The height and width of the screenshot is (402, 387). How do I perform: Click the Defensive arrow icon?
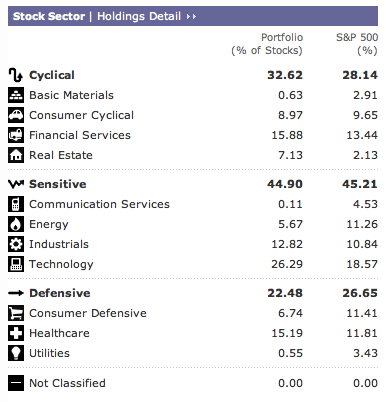coord(16,293)
